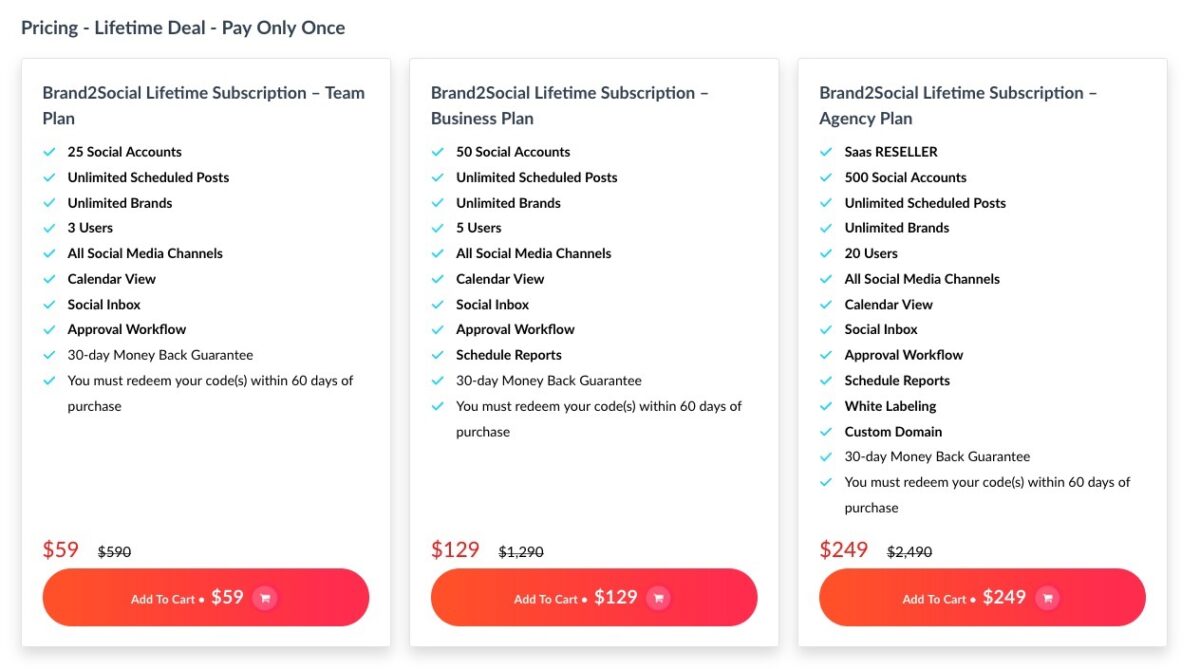The height and width of the screenshot is (669, 1200).
Task: Click the cart icon on the Business Plan button
Action: click(x=658, y=597)
